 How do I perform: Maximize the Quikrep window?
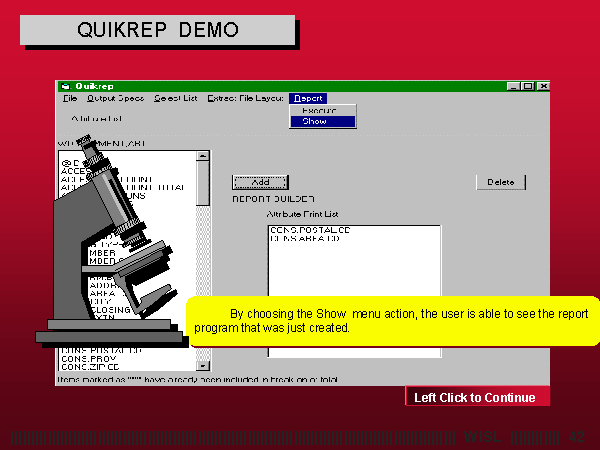point(527,86)
